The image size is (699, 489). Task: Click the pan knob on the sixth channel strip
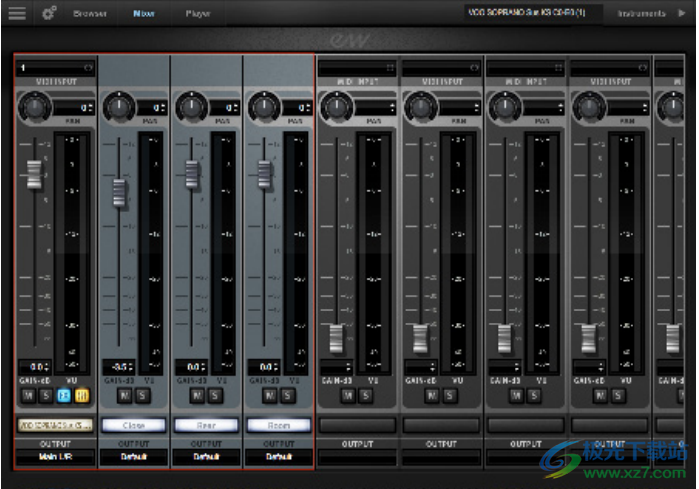click(x=421, y=107)
